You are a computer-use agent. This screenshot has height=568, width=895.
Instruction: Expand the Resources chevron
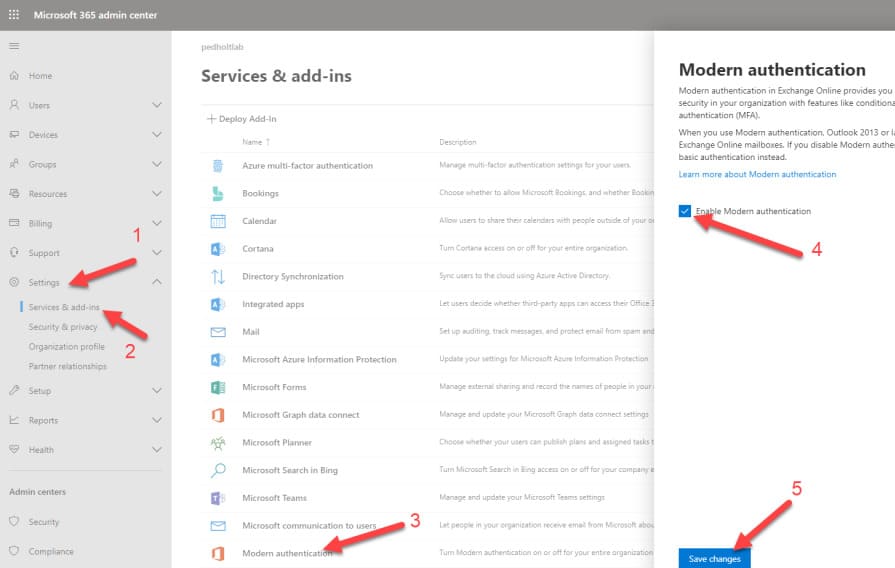pyautogui.click(x=157, y=194)
